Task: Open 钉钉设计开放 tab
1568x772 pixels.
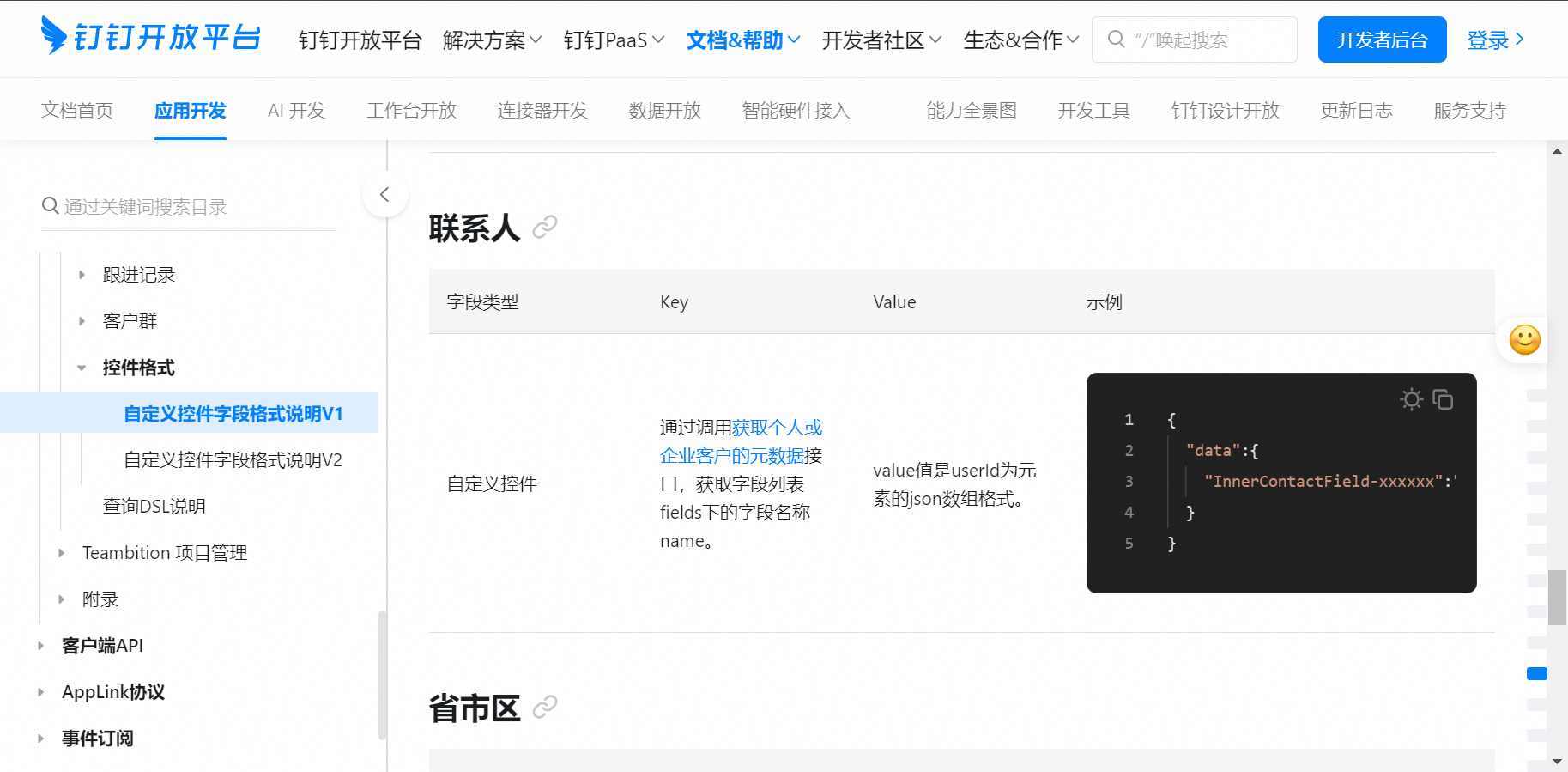Action: [1226, 111]
